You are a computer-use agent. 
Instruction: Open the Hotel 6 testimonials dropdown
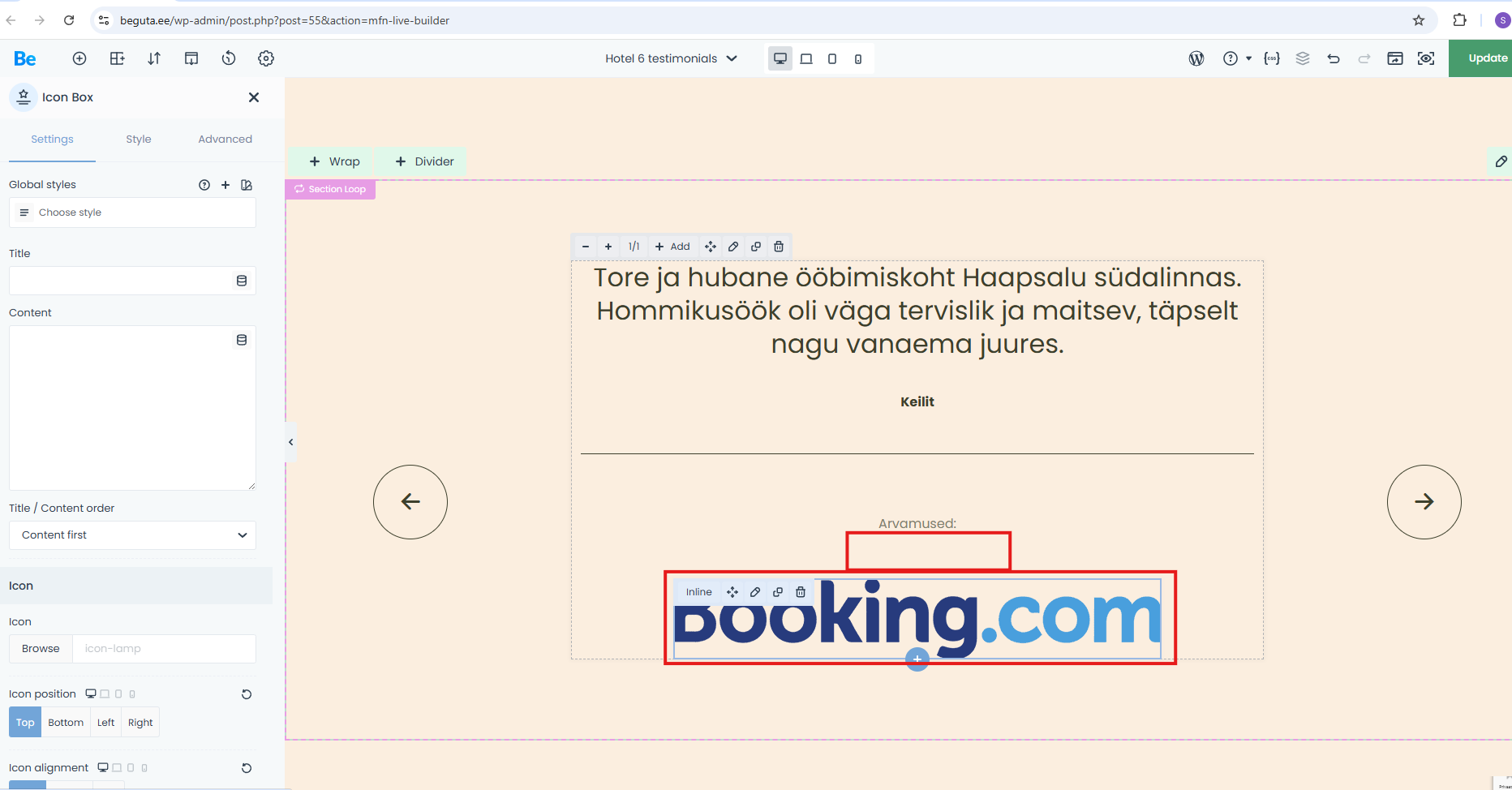pos(671,58)
